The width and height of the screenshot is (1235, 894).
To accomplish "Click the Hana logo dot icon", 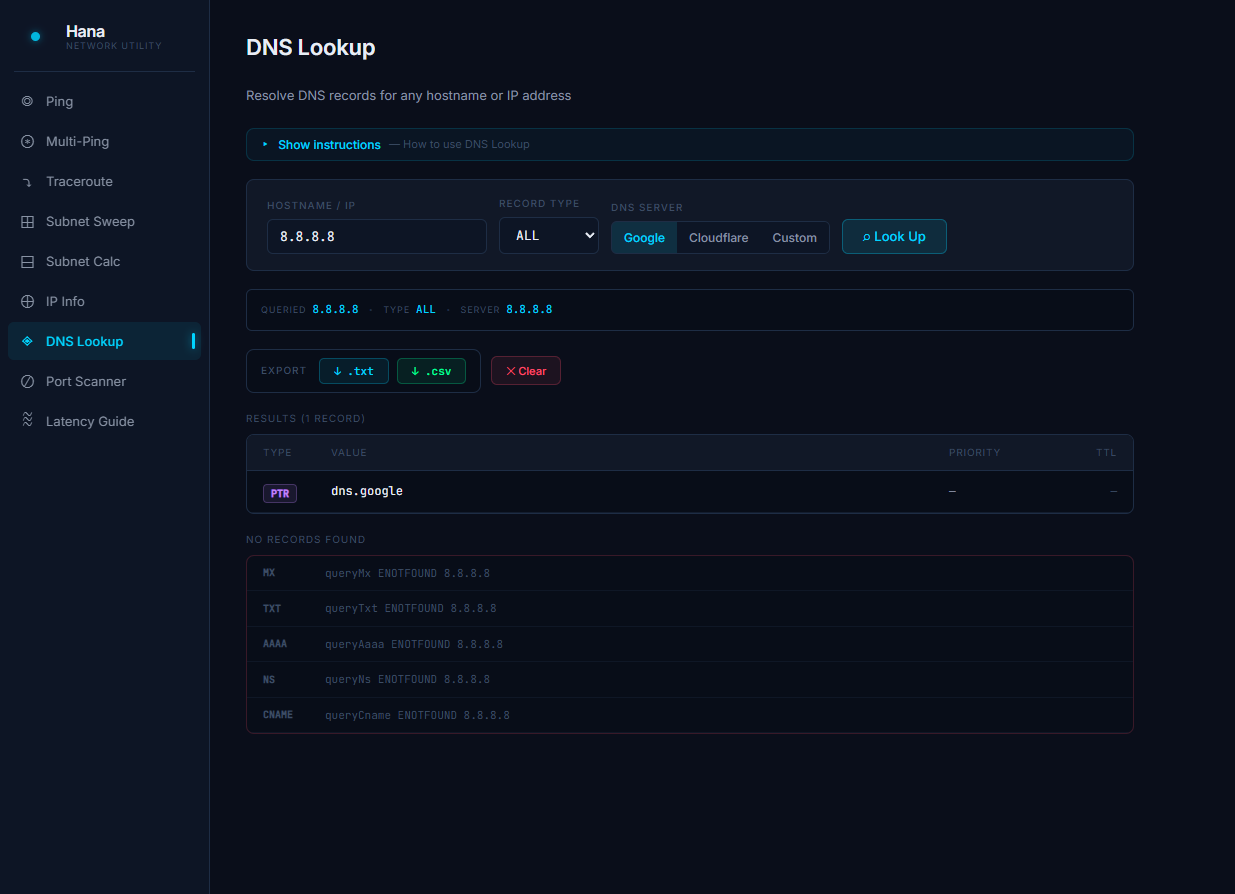I will point(36,37).
